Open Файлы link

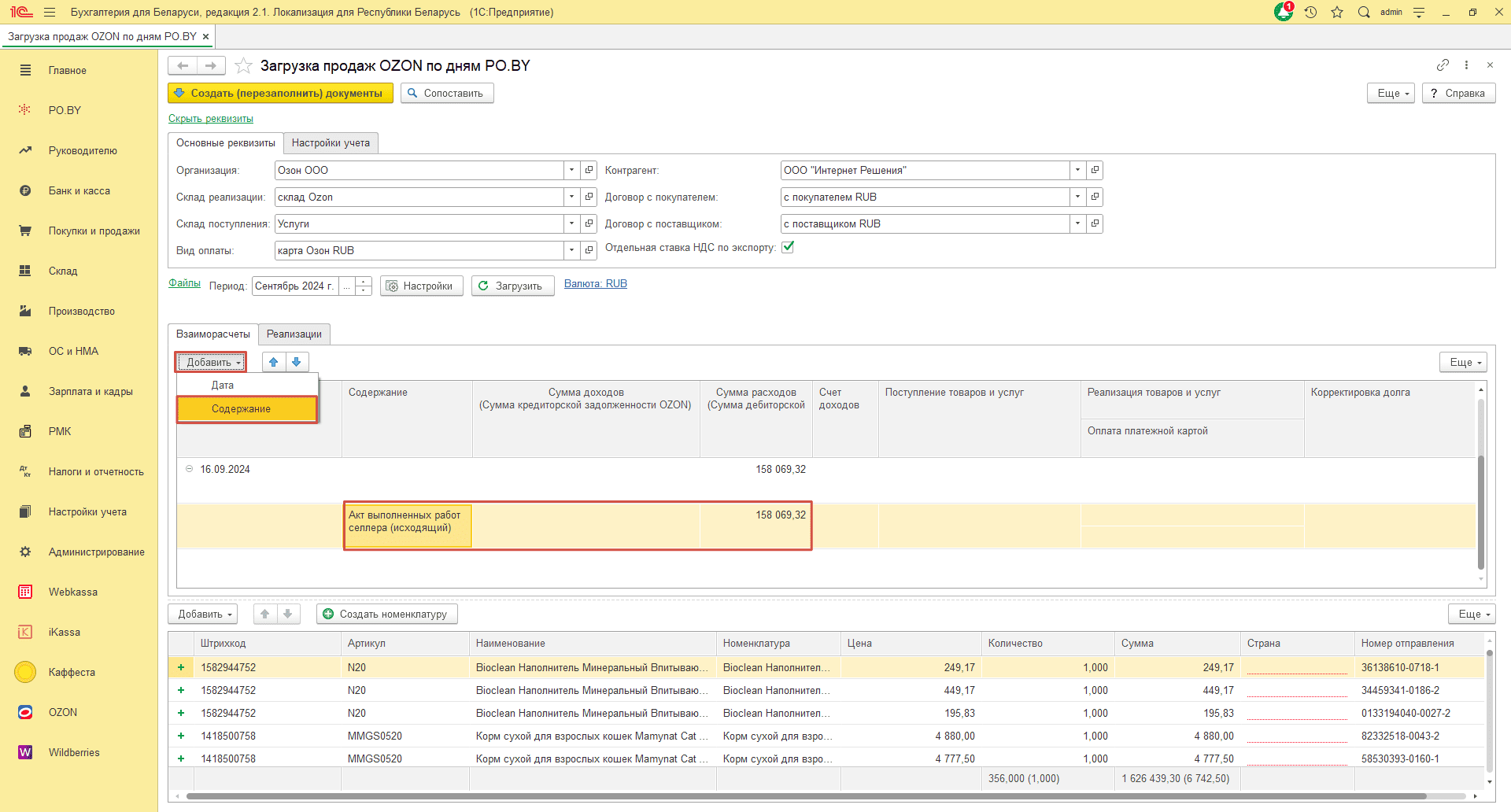coord(184,282)
